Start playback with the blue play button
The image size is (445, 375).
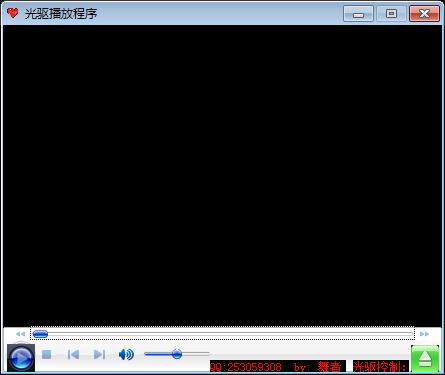click(21, 358)
